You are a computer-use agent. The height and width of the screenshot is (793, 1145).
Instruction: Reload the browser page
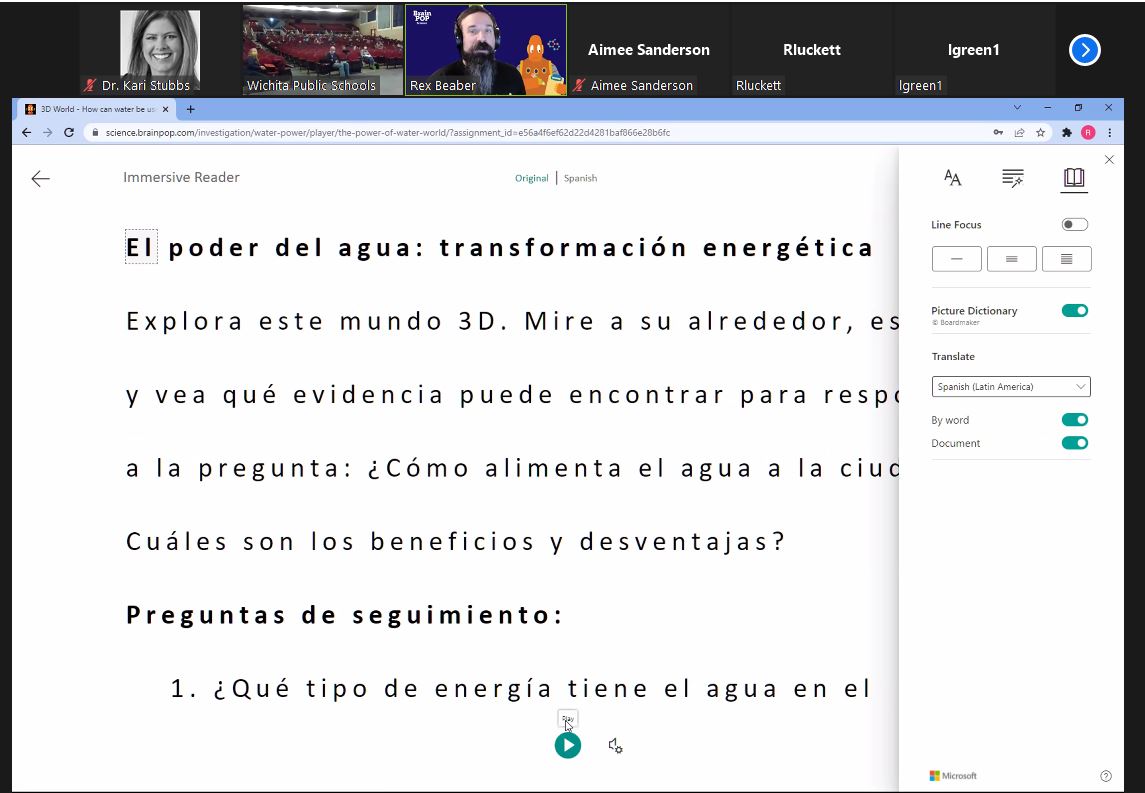coord(69,132)
